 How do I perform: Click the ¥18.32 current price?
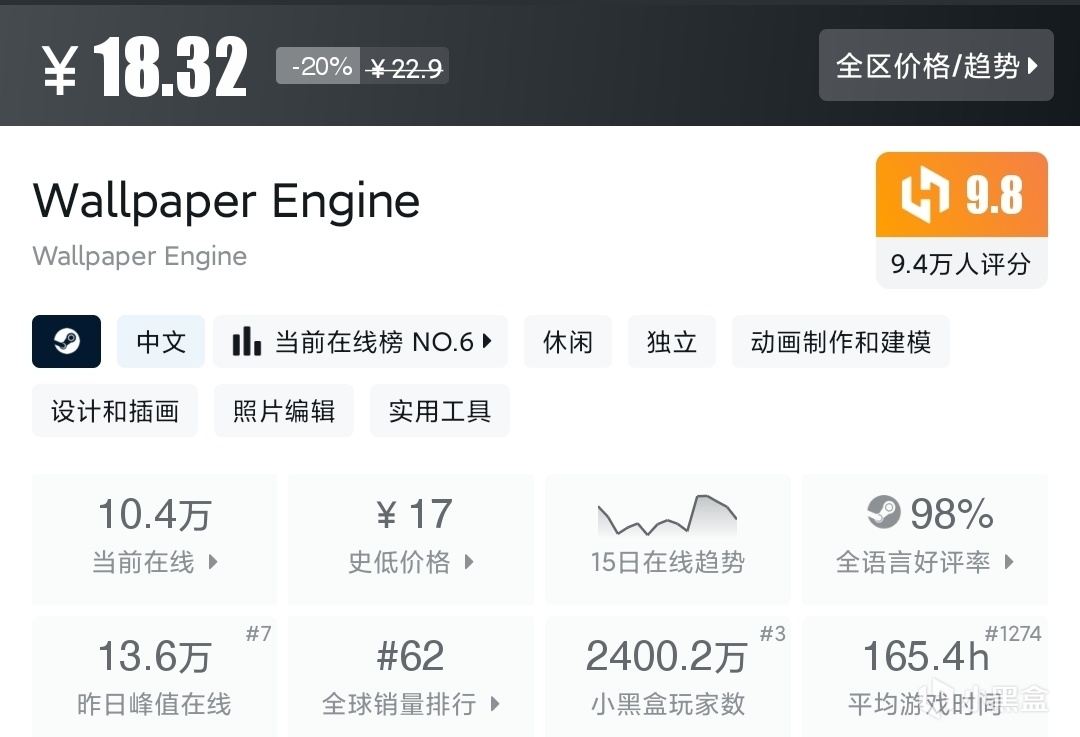144,67
